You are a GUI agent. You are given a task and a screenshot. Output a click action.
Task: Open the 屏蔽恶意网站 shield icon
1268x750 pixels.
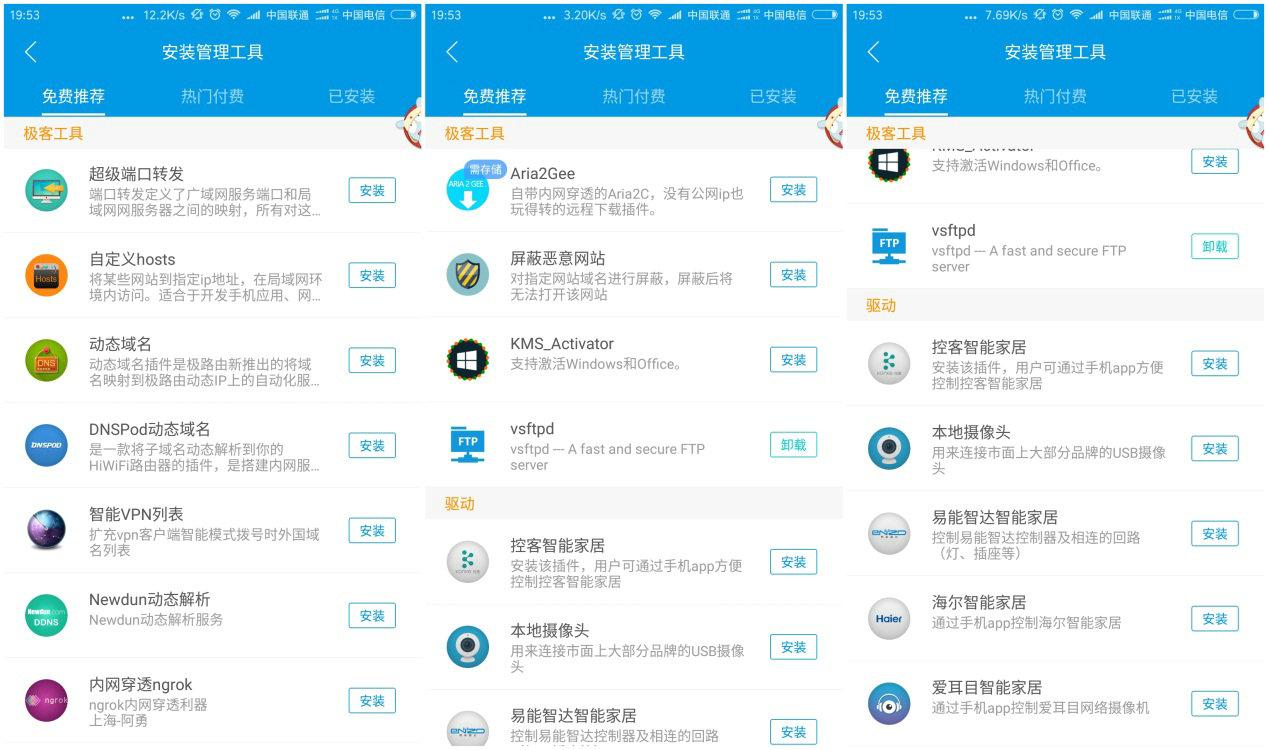(466, 275)
